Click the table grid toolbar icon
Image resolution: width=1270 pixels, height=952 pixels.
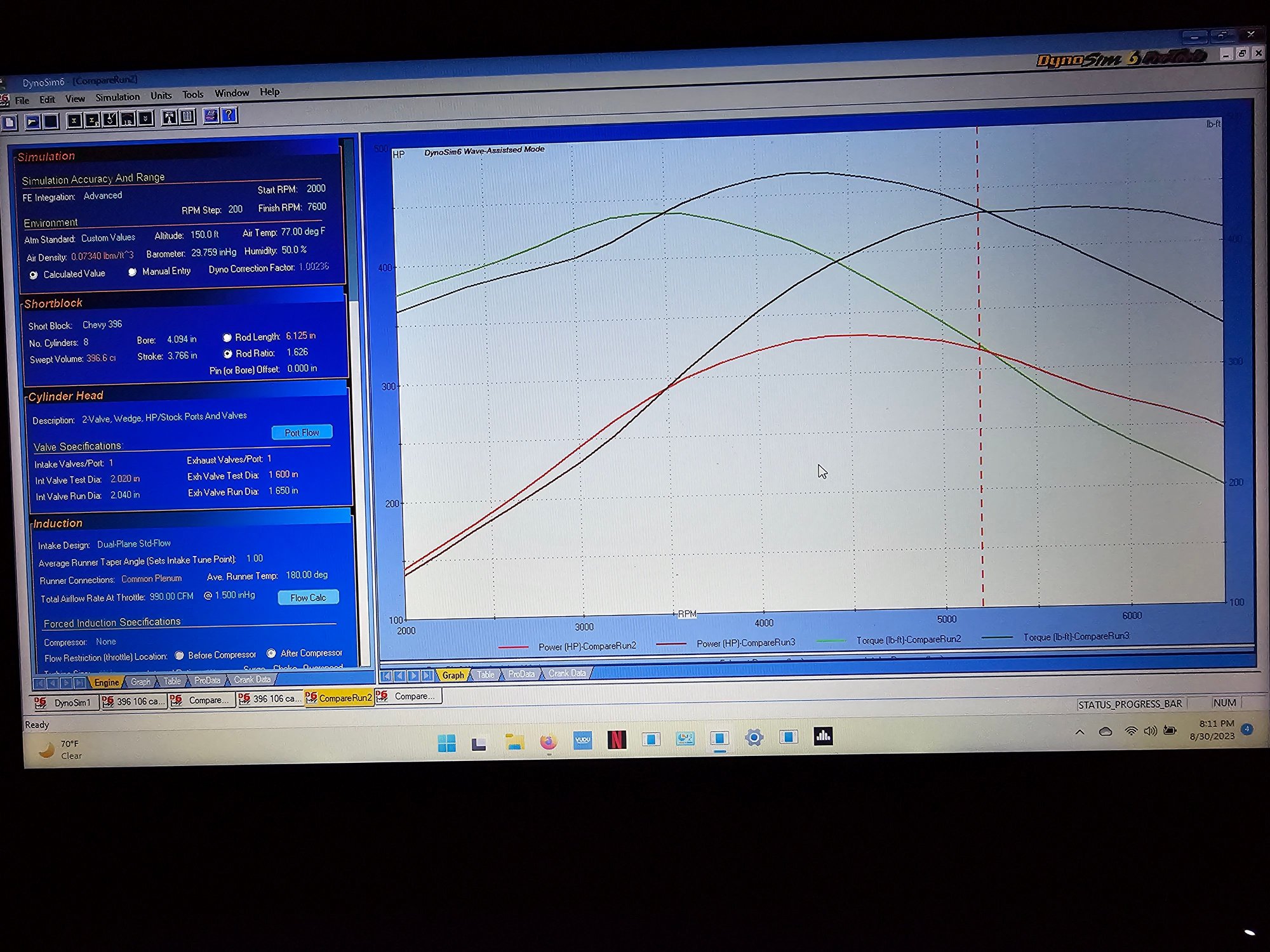[x=187, y=117]
